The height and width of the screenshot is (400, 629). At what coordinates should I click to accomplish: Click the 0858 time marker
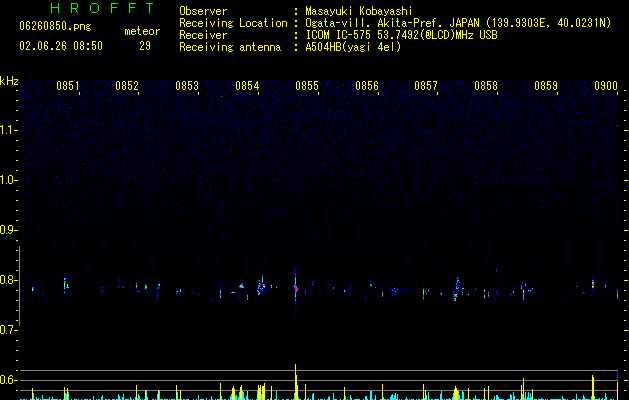coord(486,86)
